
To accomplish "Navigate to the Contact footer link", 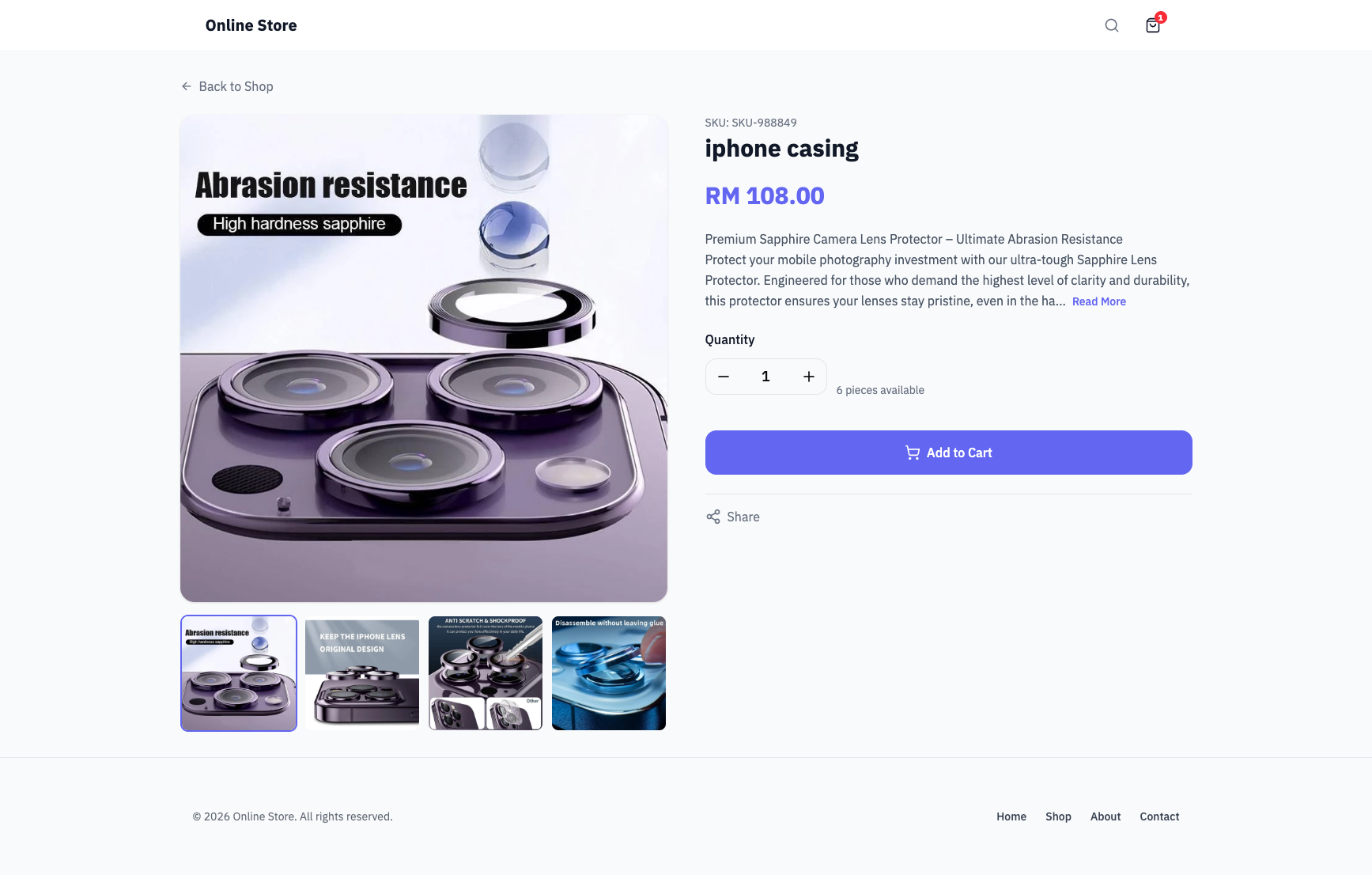I will (x=1159, y=816).
